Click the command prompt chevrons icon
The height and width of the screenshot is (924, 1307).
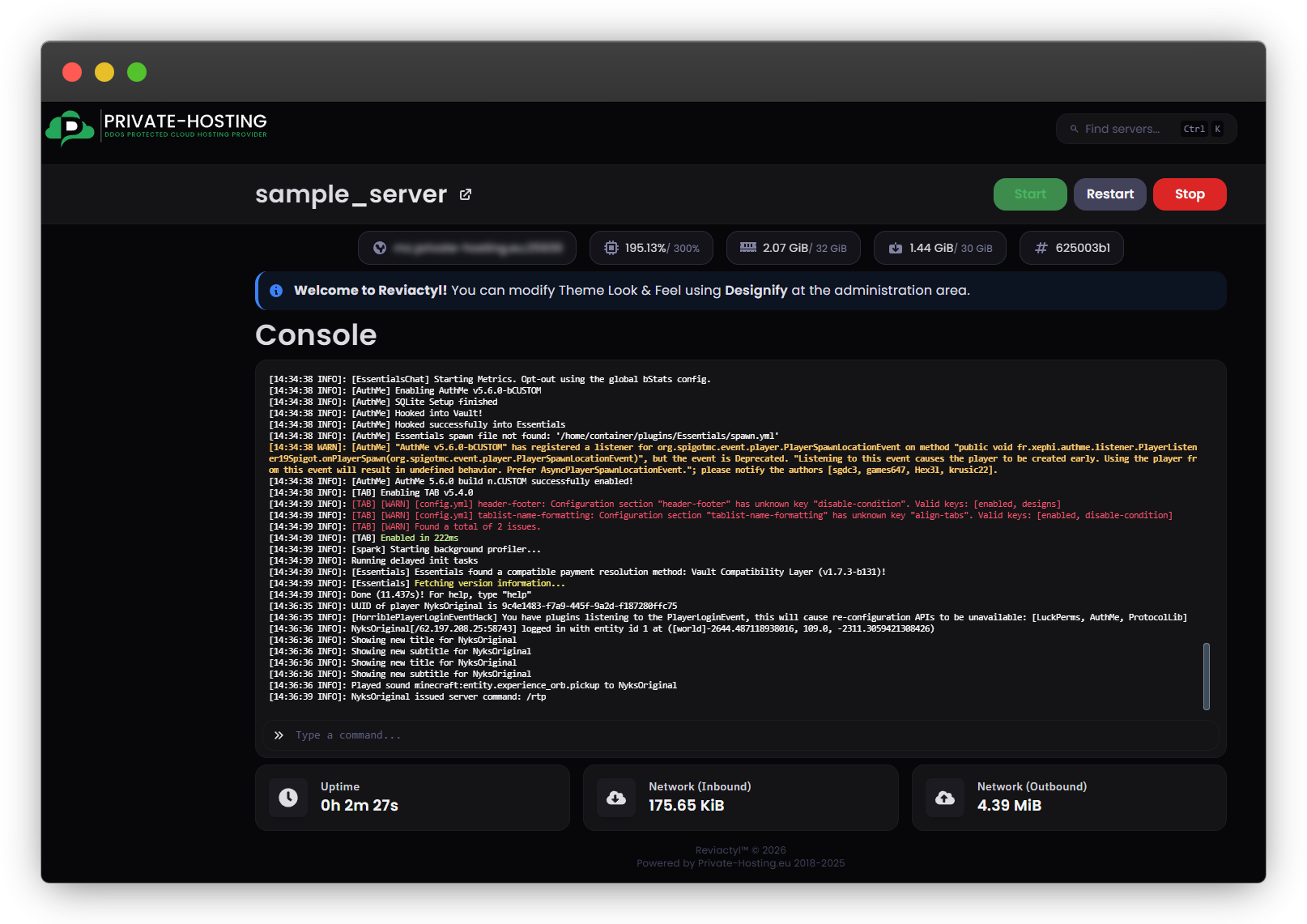click(x=279, y=735)
